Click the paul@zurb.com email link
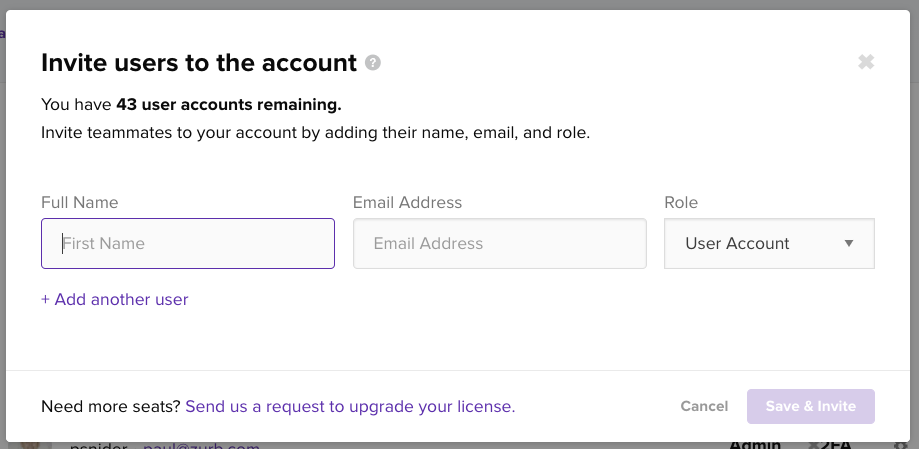The width and height of the screenshot is (919, 449). click(x=201, y=445)
